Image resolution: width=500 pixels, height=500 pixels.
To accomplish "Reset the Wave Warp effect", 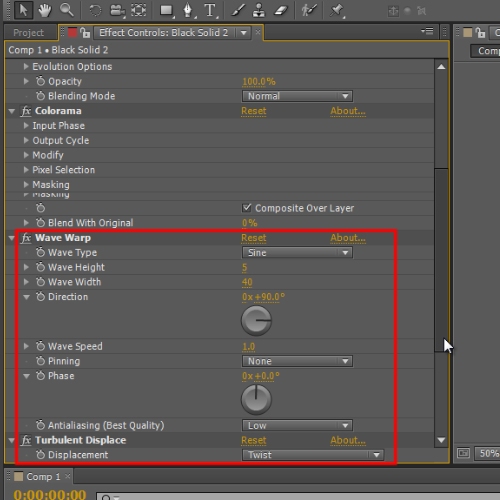I will click(x=254, y=238).
